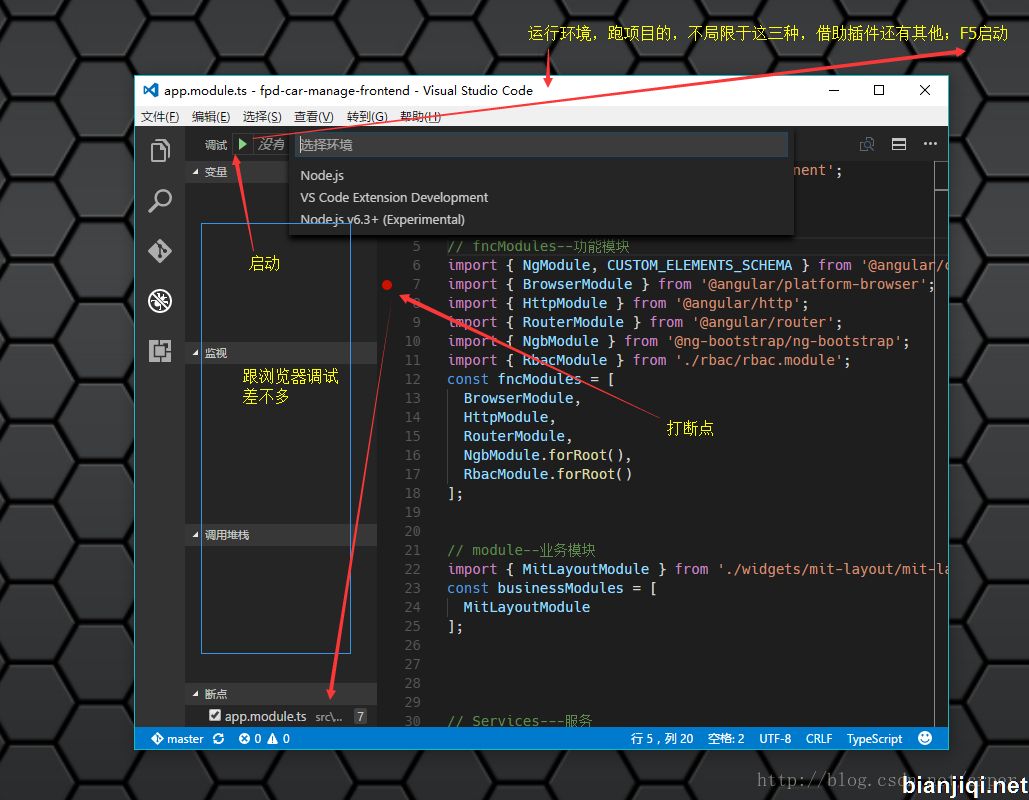Select Node.js environment option
Viewport: 1029px width, 800px height.
pyautogui.click(x=541, y=175)
